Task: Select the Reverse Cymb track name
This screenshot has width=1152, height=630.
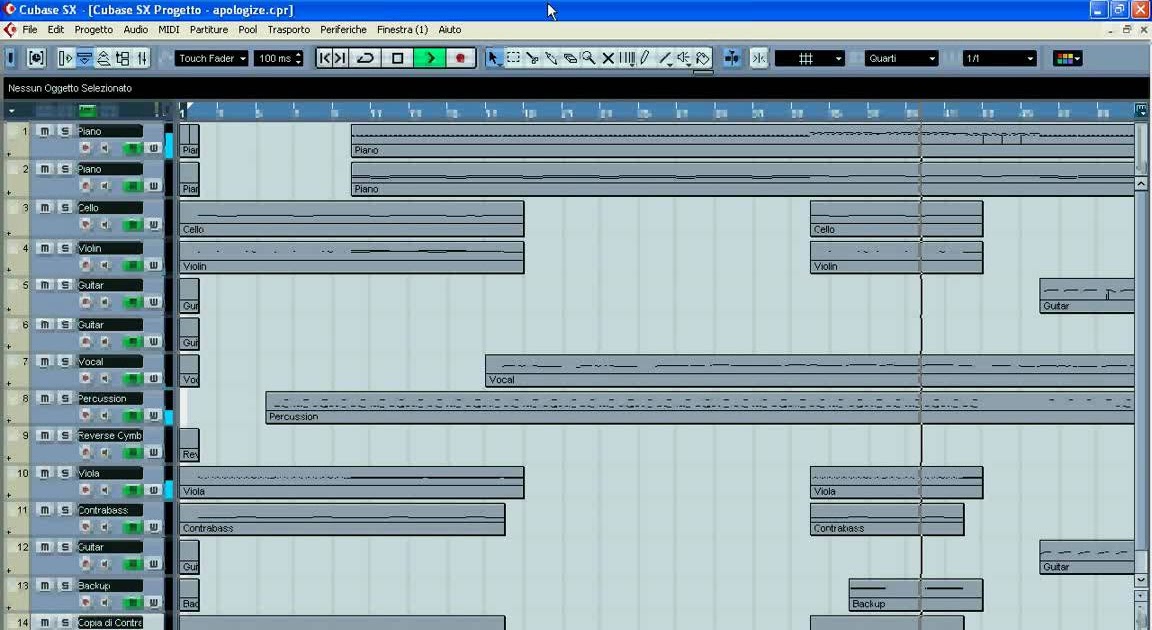Action: click(110, 435)
